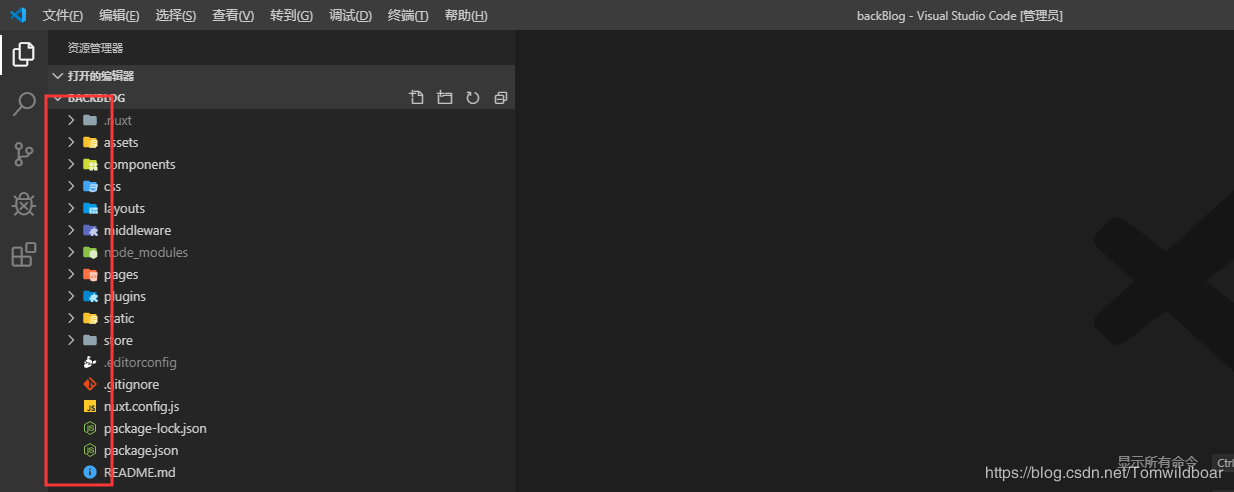Click the README.md info file icon
The width and height of the screenshot is (1234, 492).
tap(90, 472)
